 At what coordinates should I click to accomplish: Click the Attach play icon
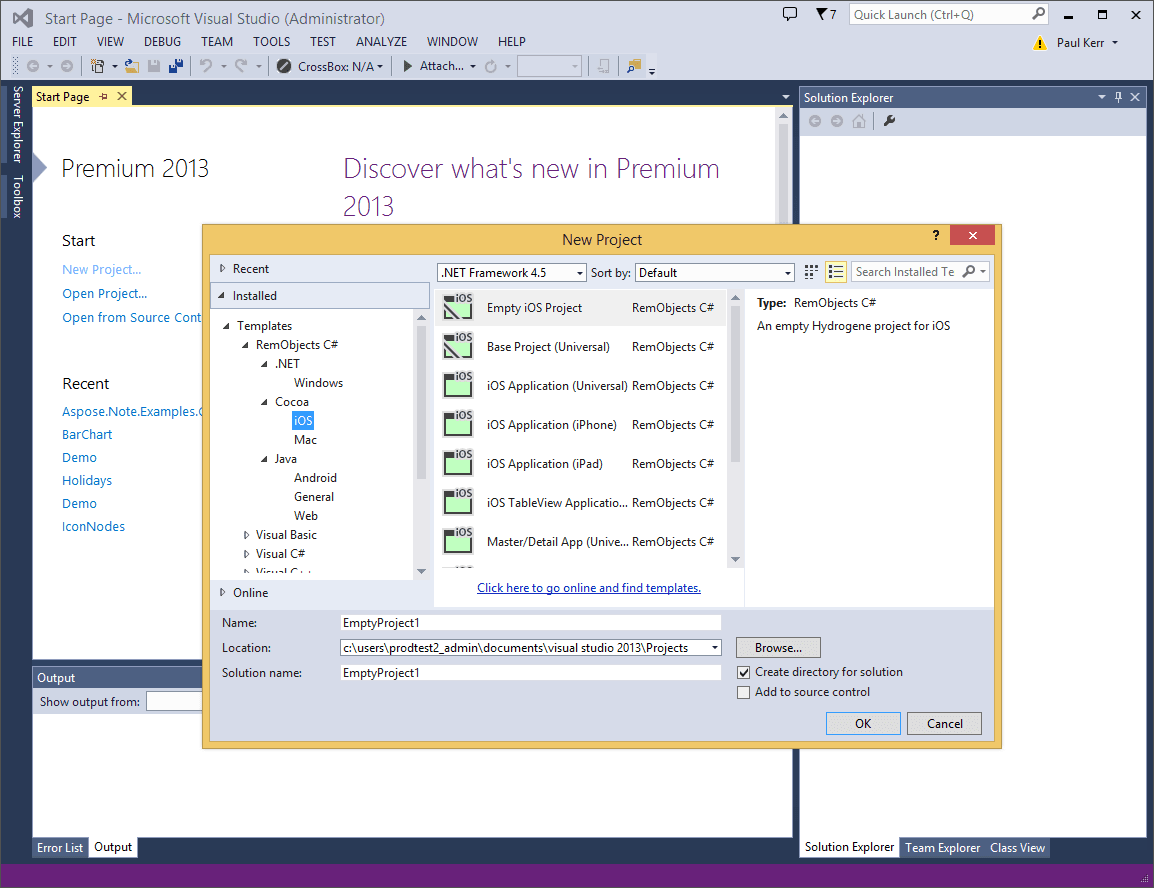(407, 66)
